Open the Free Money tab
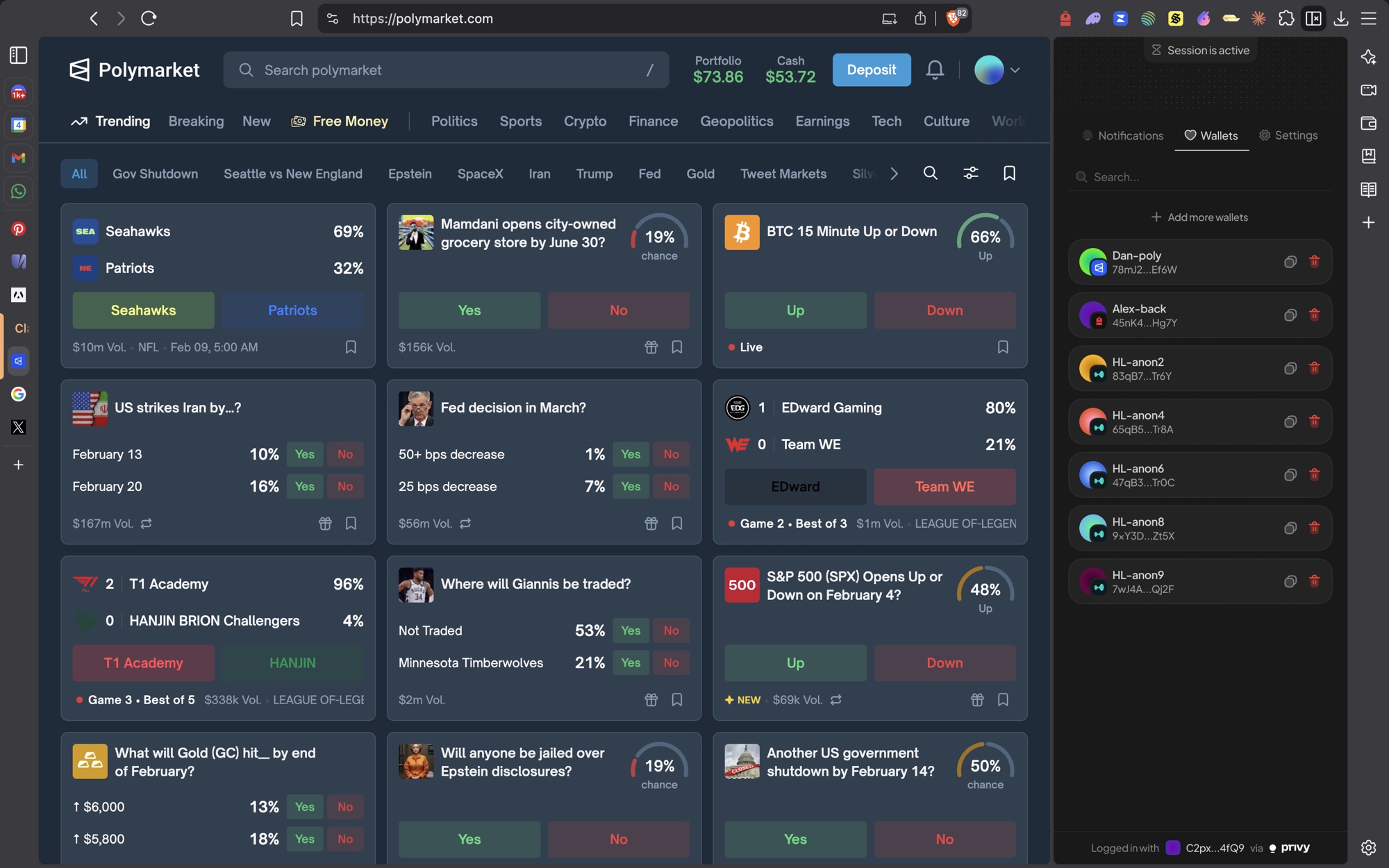Image resolution: width=1389 pixels, height=868 pixels. 340,121
